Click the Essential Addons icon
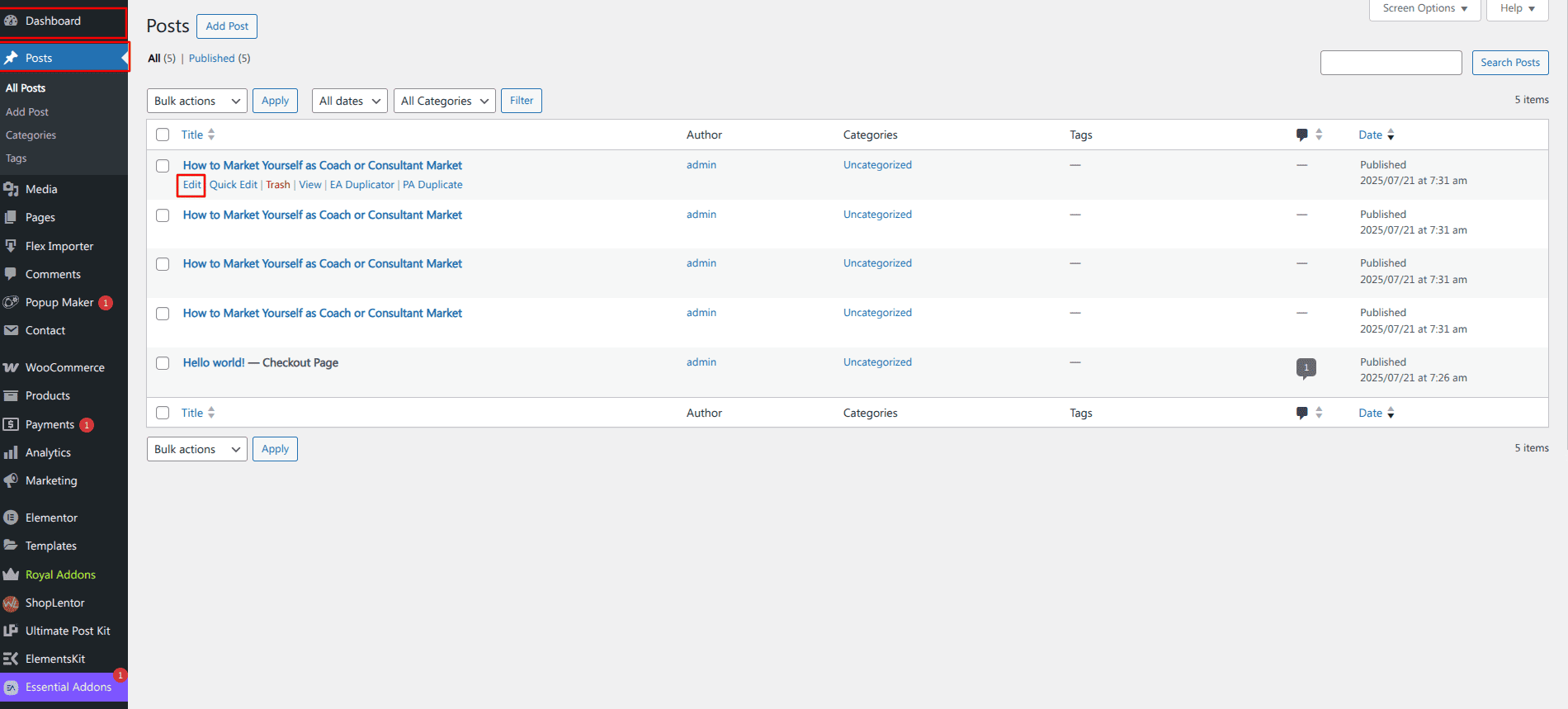This screenshot has height=709, width=1568. pos(11,687)
